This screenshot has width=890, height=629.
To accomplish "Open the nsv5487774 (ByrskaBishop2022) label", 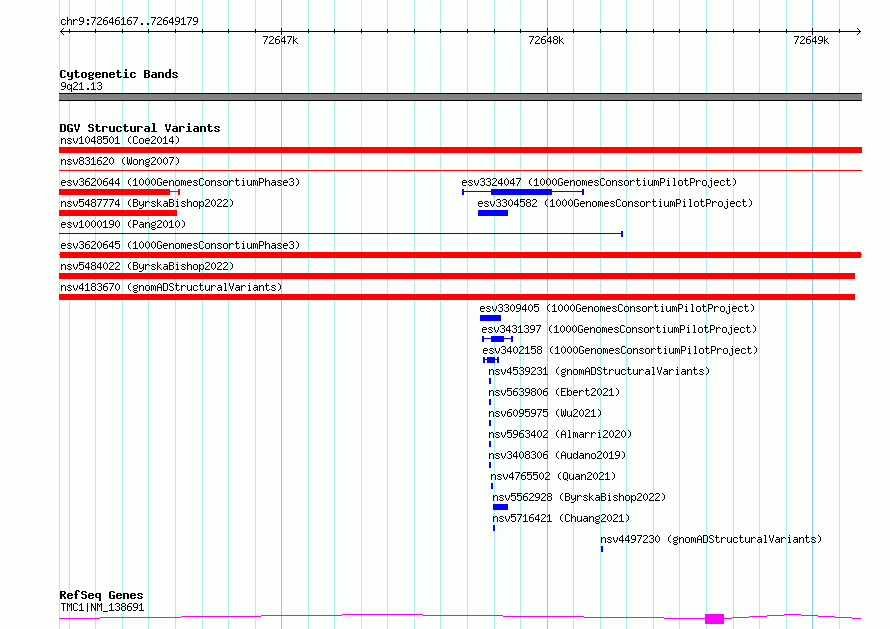I will pyautogui.click(x=147, y=203).
